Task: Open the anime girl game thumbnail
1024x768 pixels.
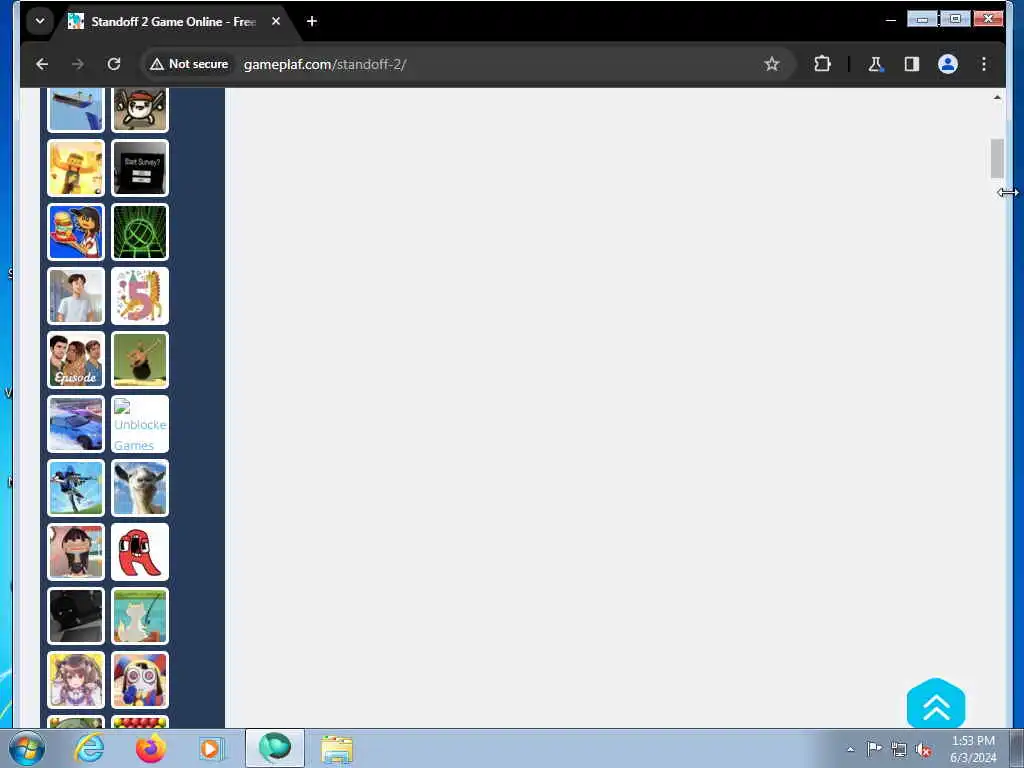Action: 76,680
